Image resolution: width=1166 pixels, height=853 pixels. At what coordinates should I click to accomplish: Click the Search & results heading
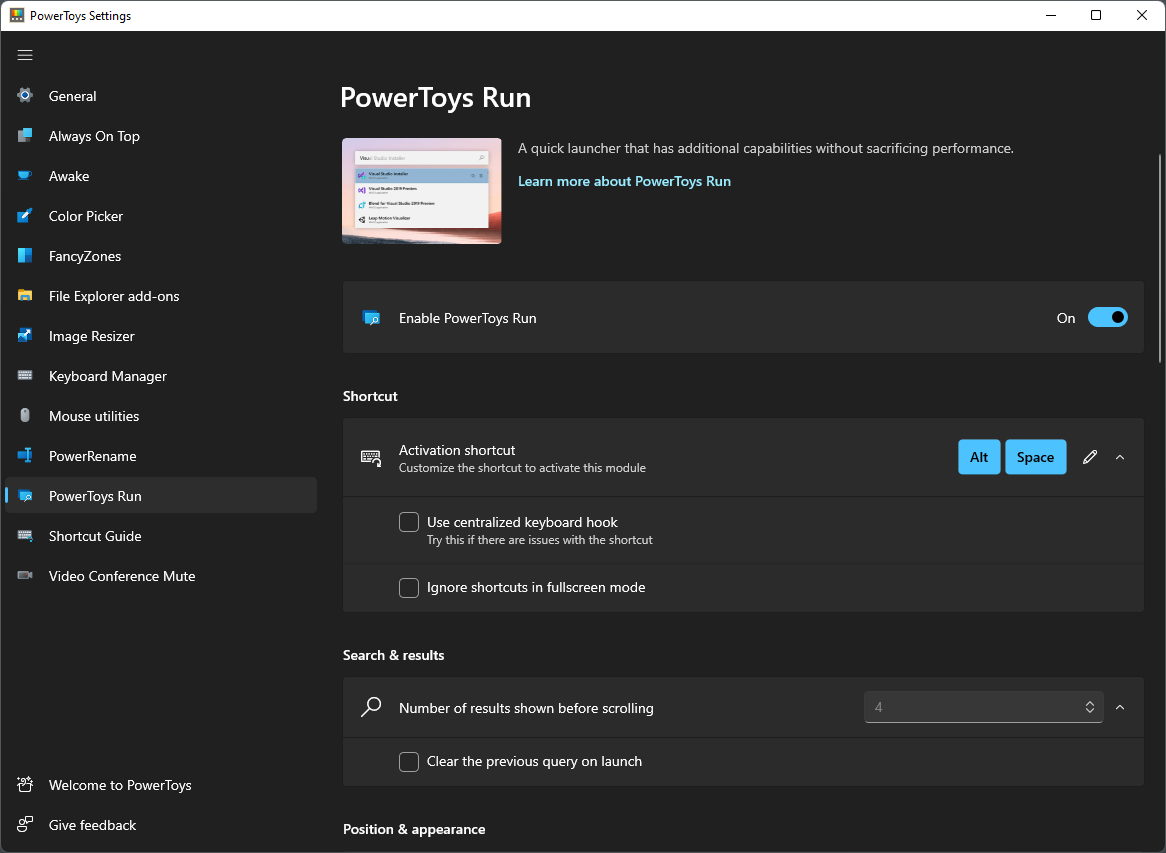393,655
